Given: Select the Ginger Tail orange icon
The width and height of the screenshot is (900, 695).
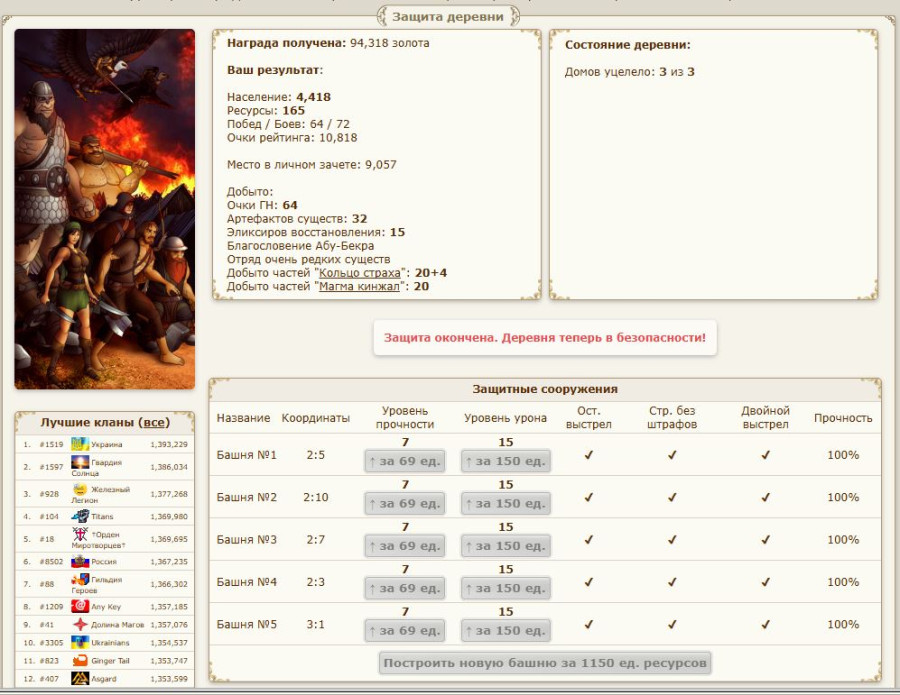Looking at the screenshot, I should coord(80,661).
